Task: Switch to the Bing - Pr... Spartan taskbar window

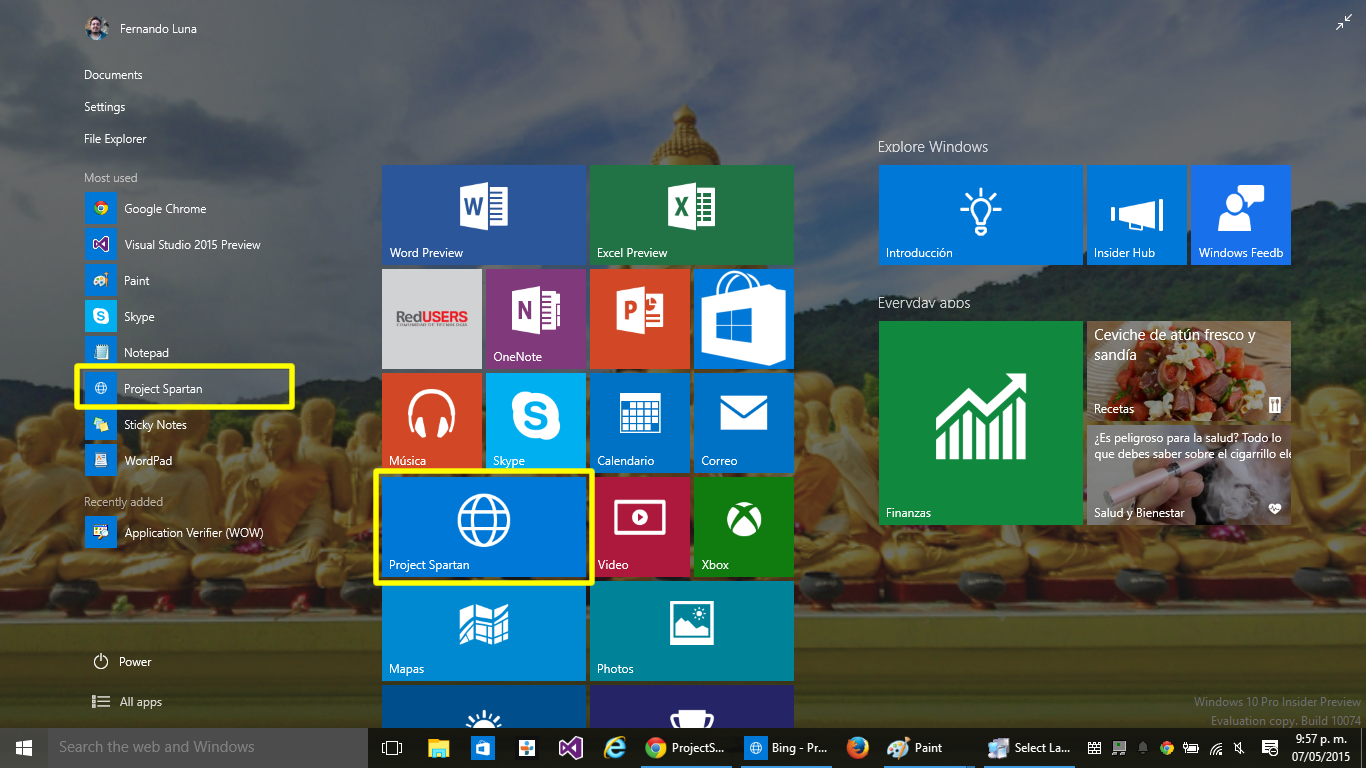Action: [x=787, y=747]
